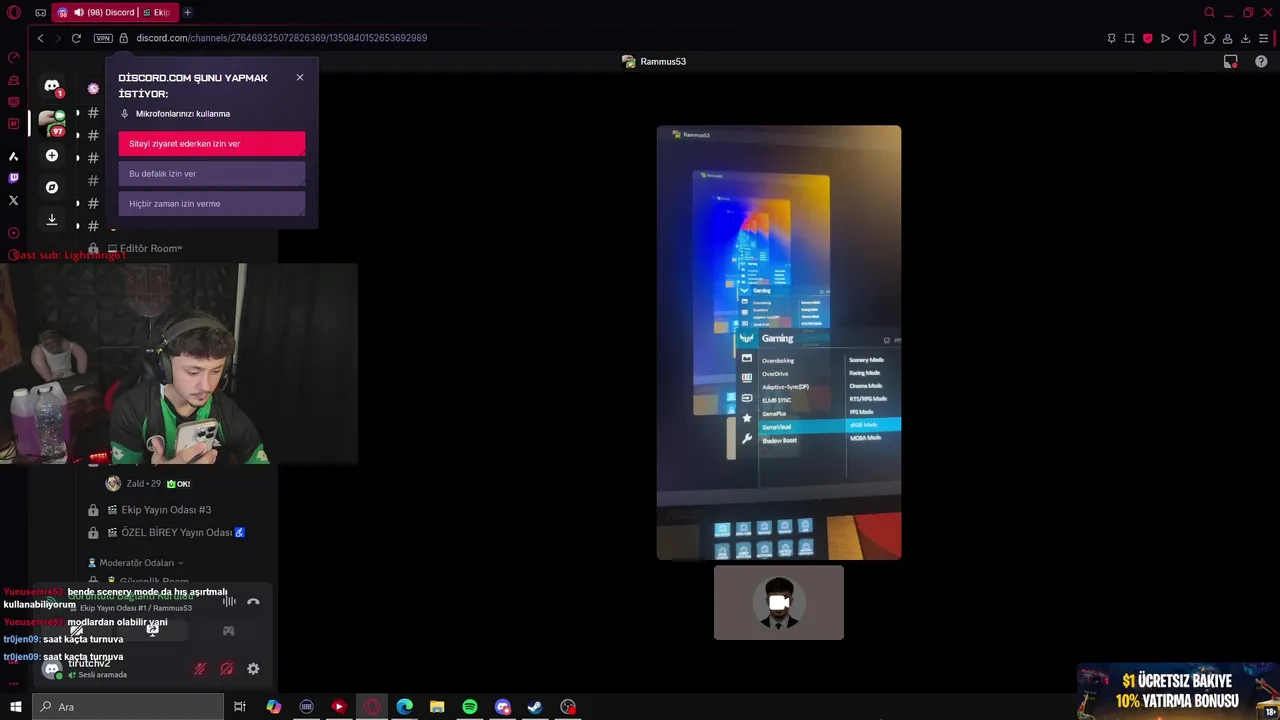Open the Windows Start menu

pyautogui.click(x=15, y=707)
